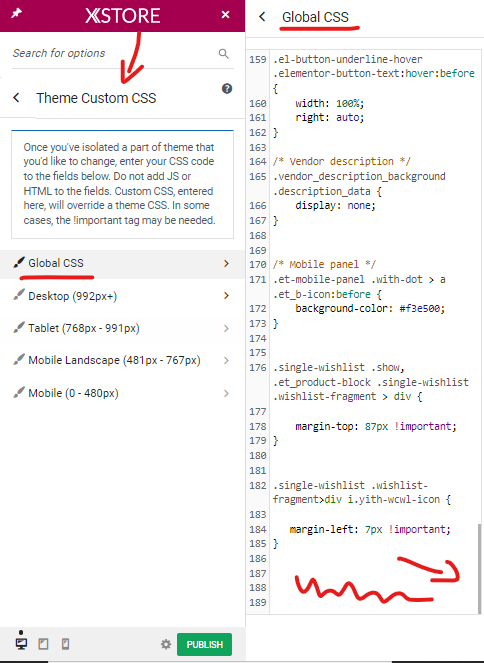The width and height of the screenshot is (484, 663).
Task: Go back from Global CSS editor
Action: 262,17
